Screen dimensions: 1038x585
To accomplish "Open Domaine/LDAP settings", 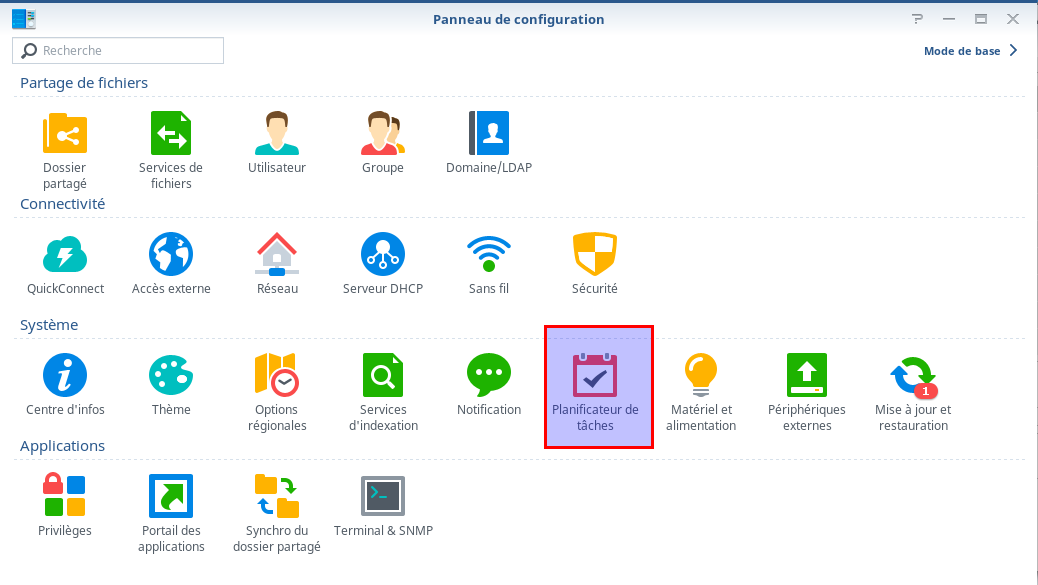I will pos(489,133).
